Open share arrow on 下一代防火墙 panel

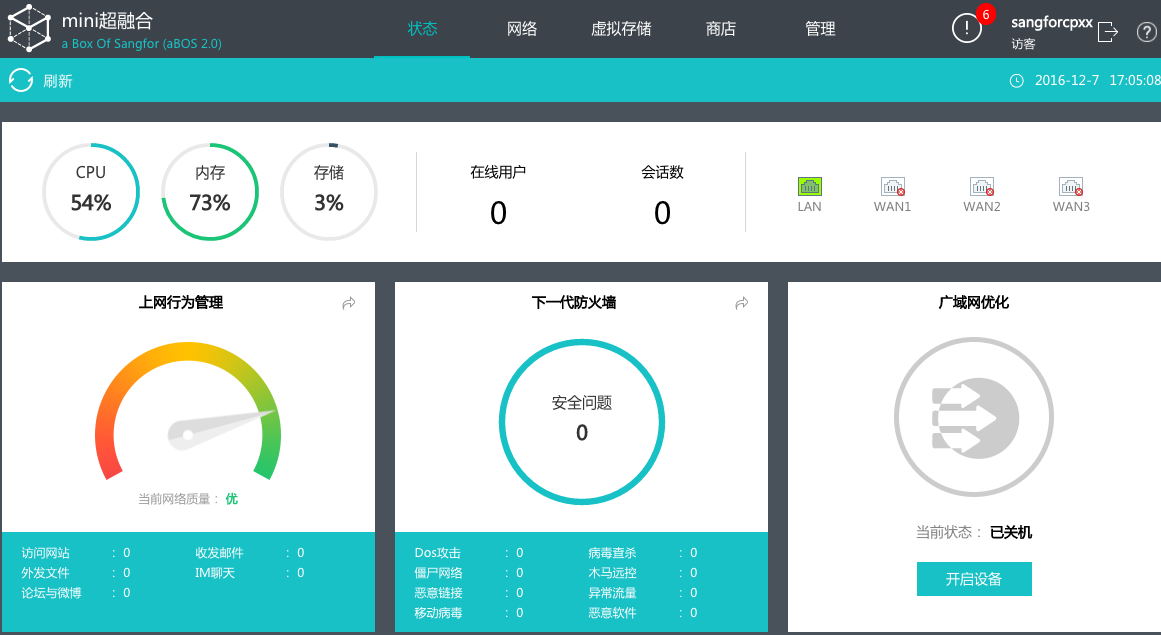pyautogui.click(x=742, y=303)
